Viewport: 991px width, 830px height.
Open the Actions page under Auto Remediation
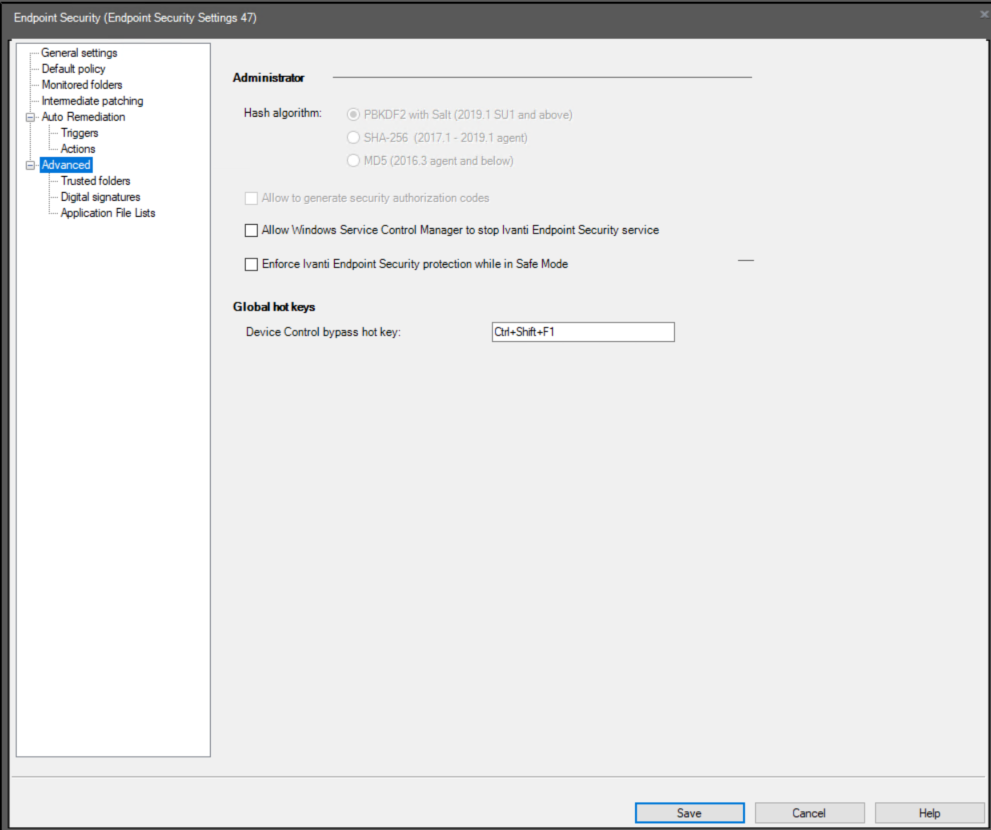[x=78, y=148]
